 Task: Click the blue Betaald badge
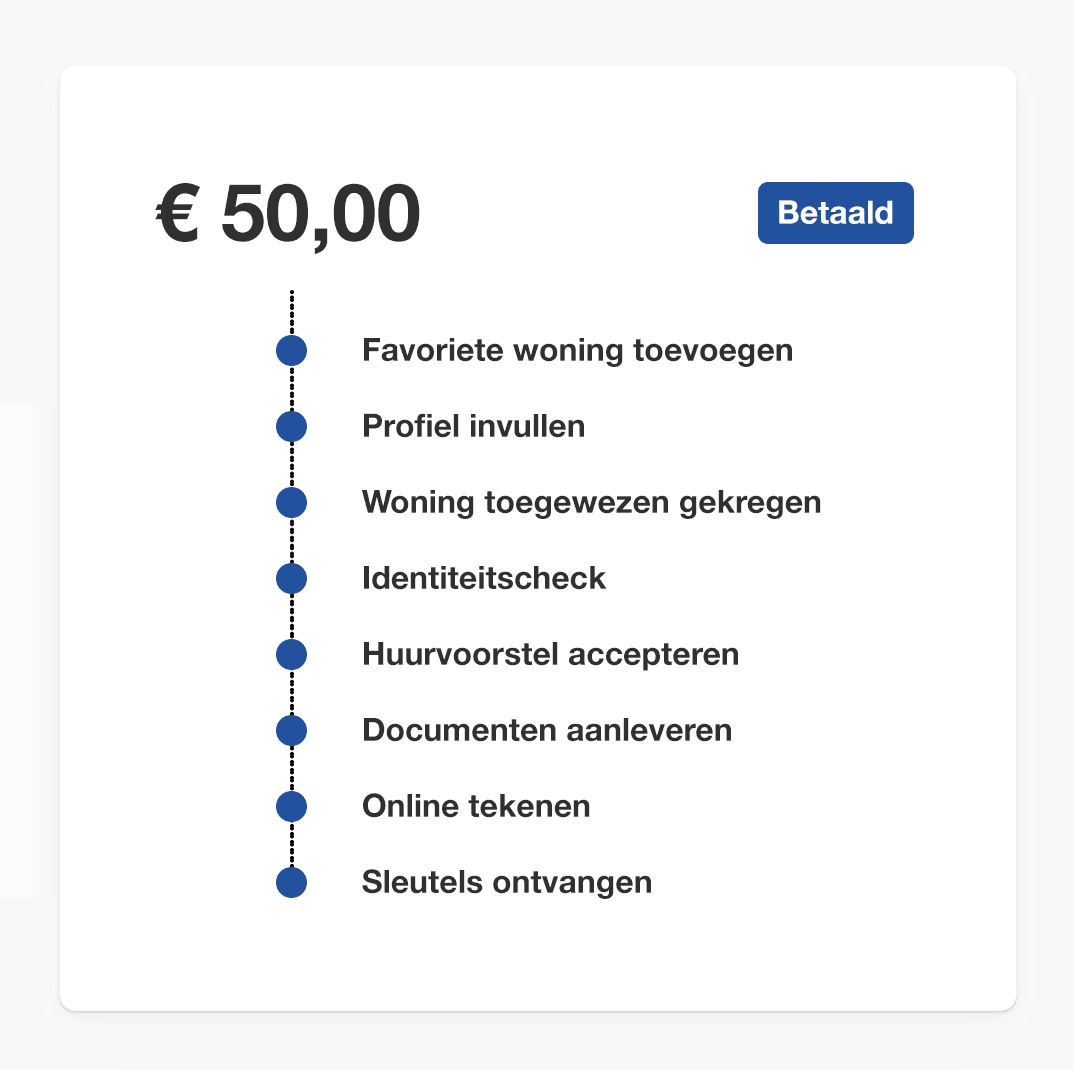click(835, 212)
